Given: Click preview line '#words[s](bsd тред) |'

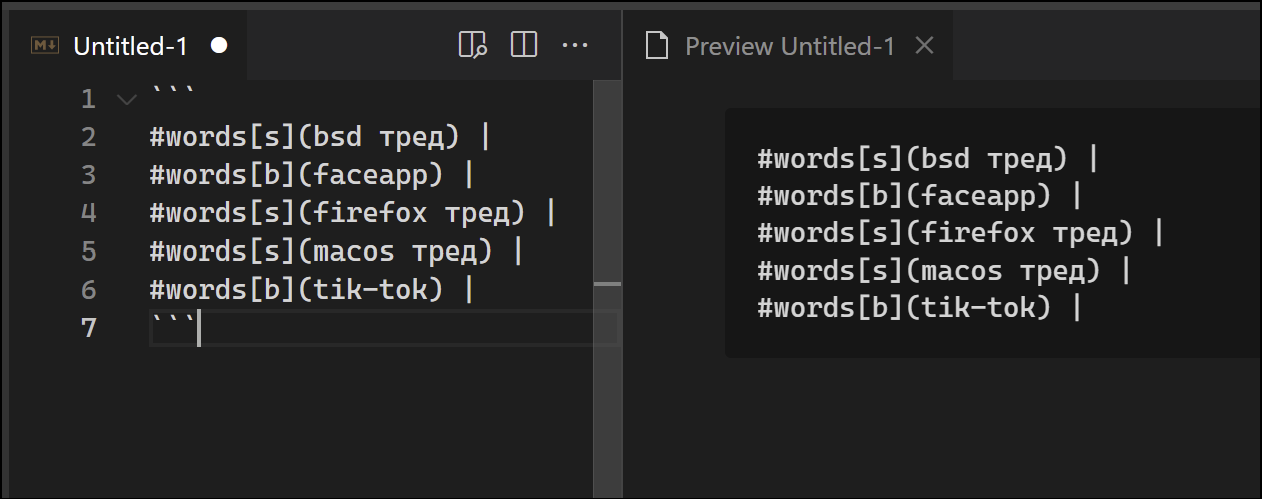Looking at the screenshot, I should (928, 158).
